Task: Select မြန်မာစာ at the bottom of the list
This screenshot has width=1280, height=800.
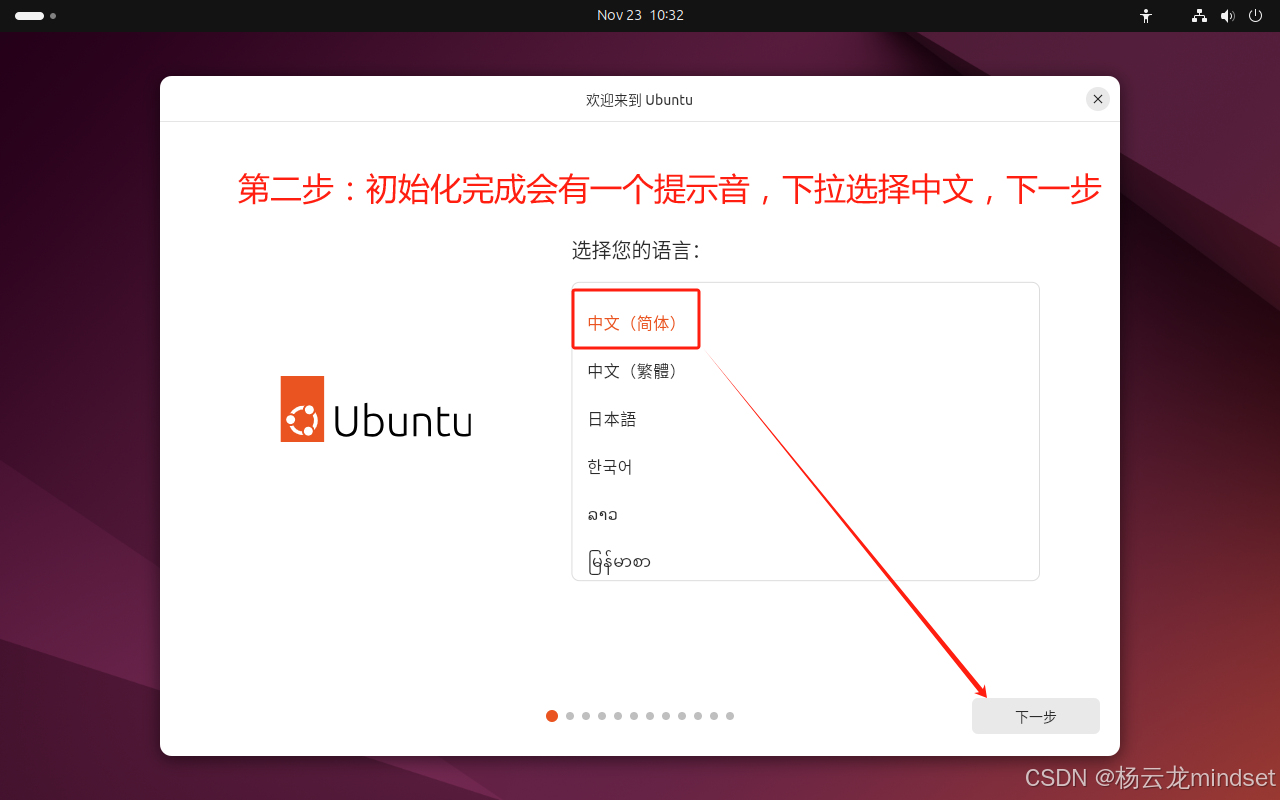Action: pos(618,560)
